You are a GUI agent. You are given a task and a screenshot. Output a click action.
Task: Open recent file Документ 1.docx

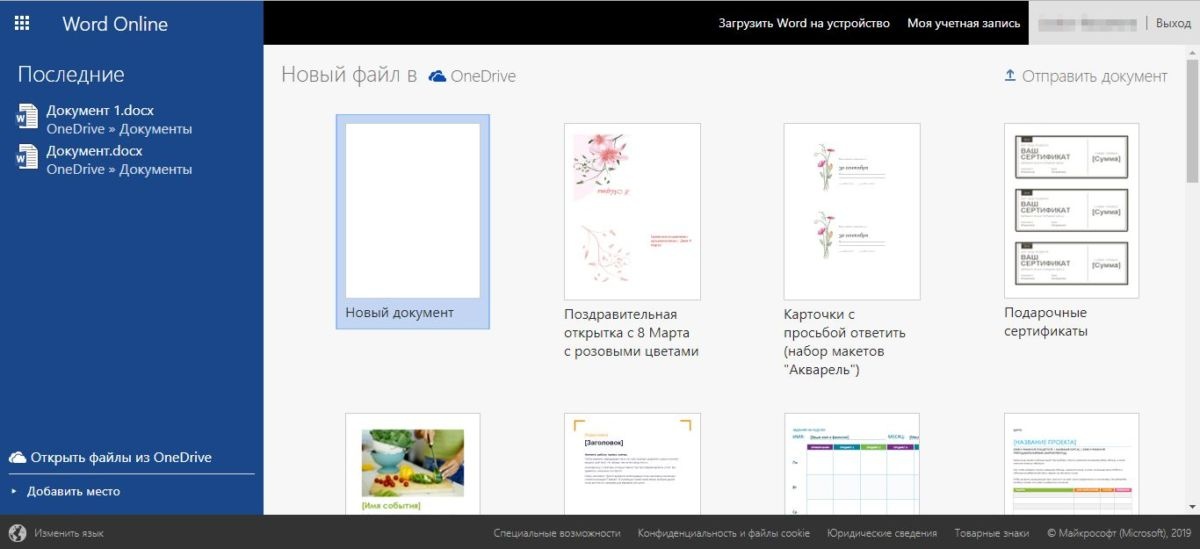coord(100,111)
